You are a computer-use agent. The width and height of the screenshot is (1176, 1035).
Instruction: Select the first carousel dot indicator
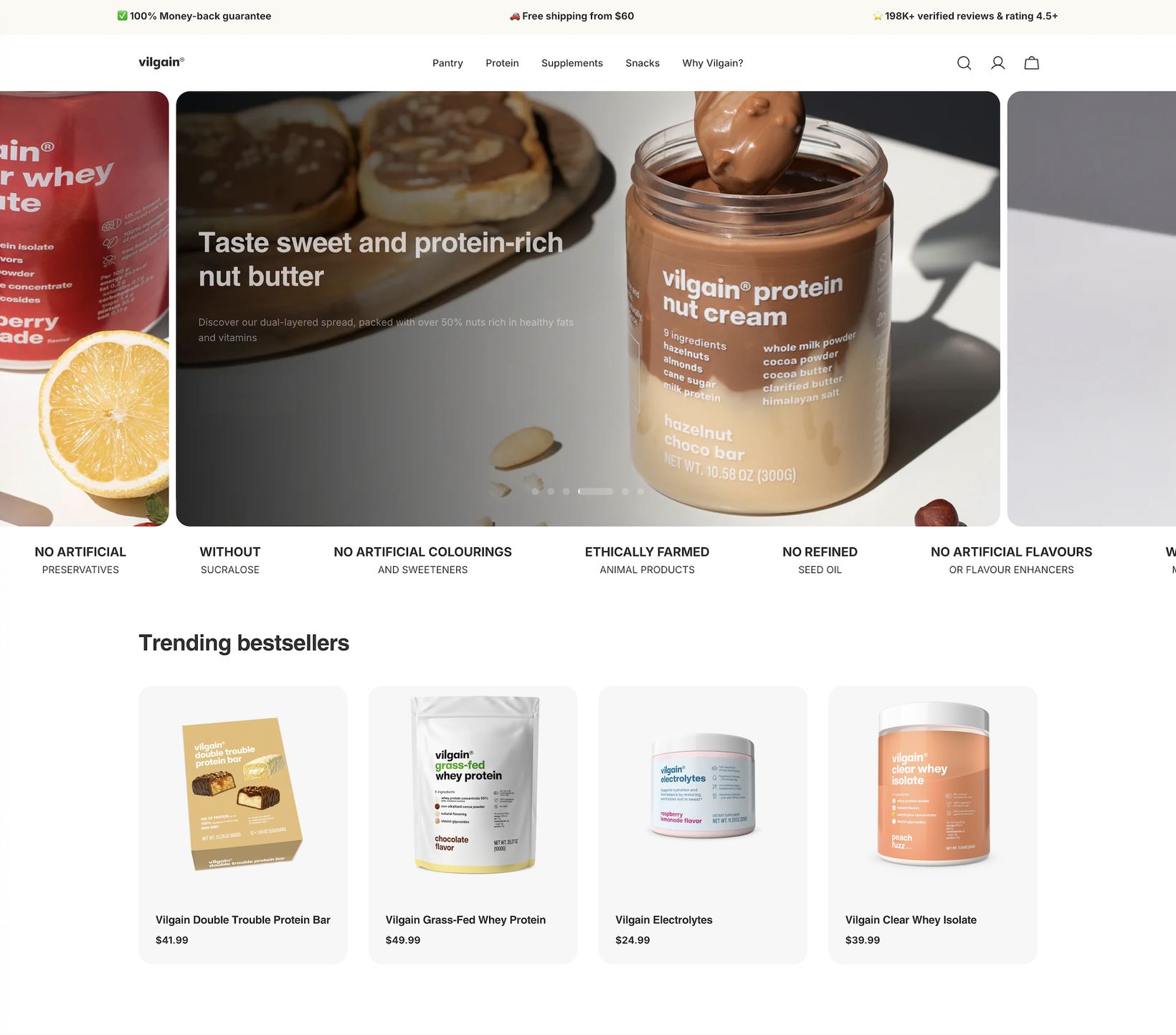(x=535, y=491)
